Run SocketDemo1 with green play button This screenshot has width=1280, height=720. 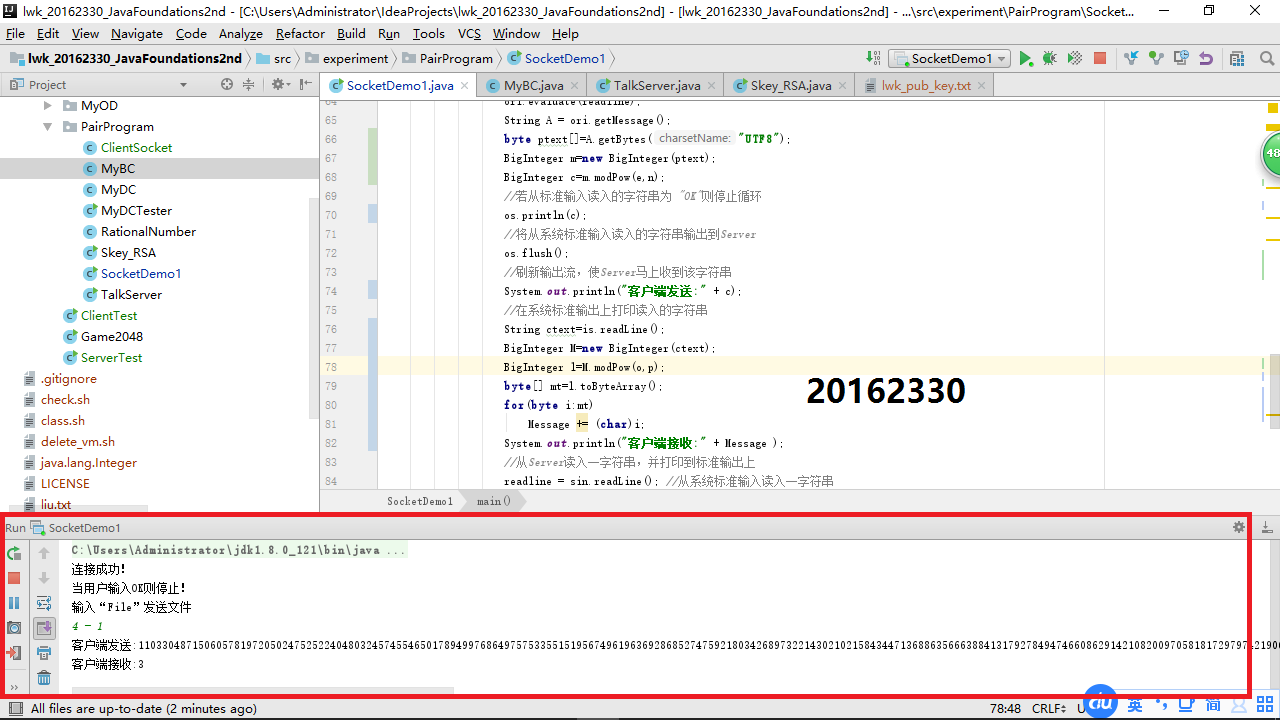(1026, 59)
